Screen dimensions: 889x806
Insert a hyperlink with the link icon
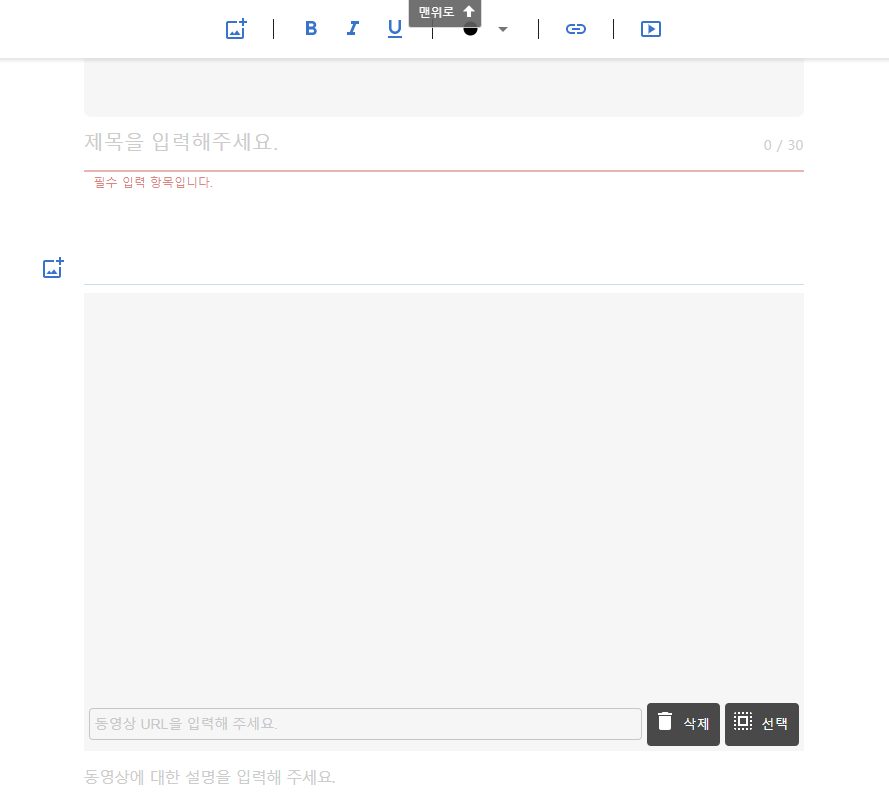tap(575, 29)
